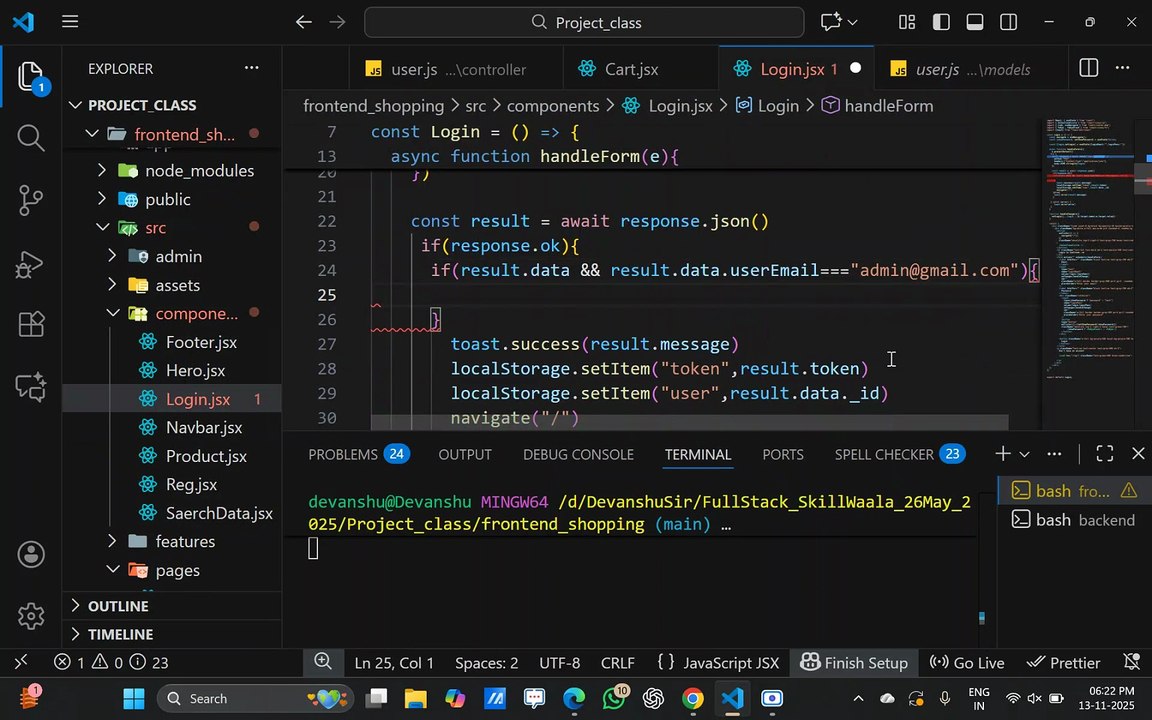Open the Accounts menu icon
Image resolution: width=1152 pixels, height=720 pixels.
(x=31, y=555)
